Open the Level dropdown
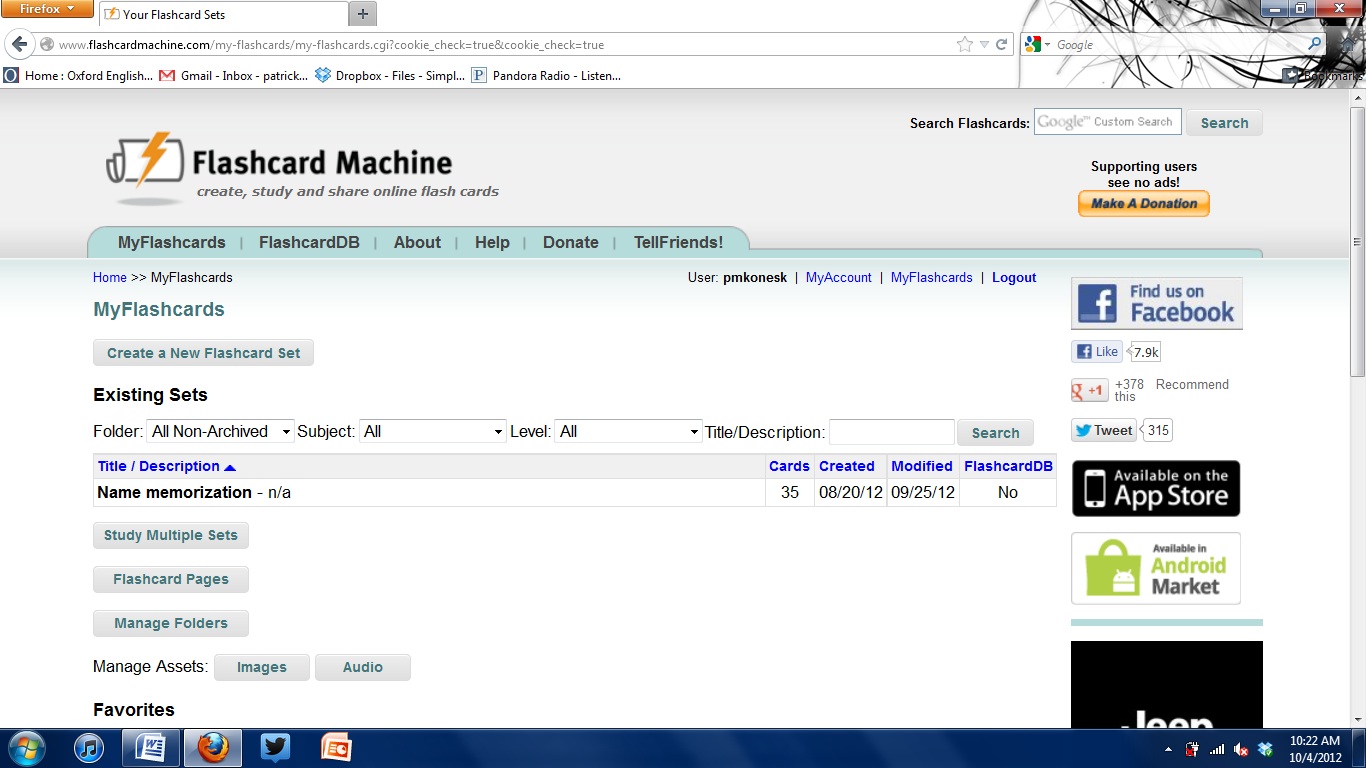This screenshot has width=1366, height=768. 628,431
